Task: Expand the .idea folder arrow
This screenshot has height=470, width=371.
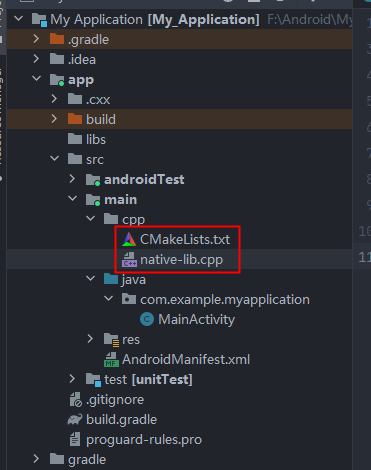Action: (37, 59)
